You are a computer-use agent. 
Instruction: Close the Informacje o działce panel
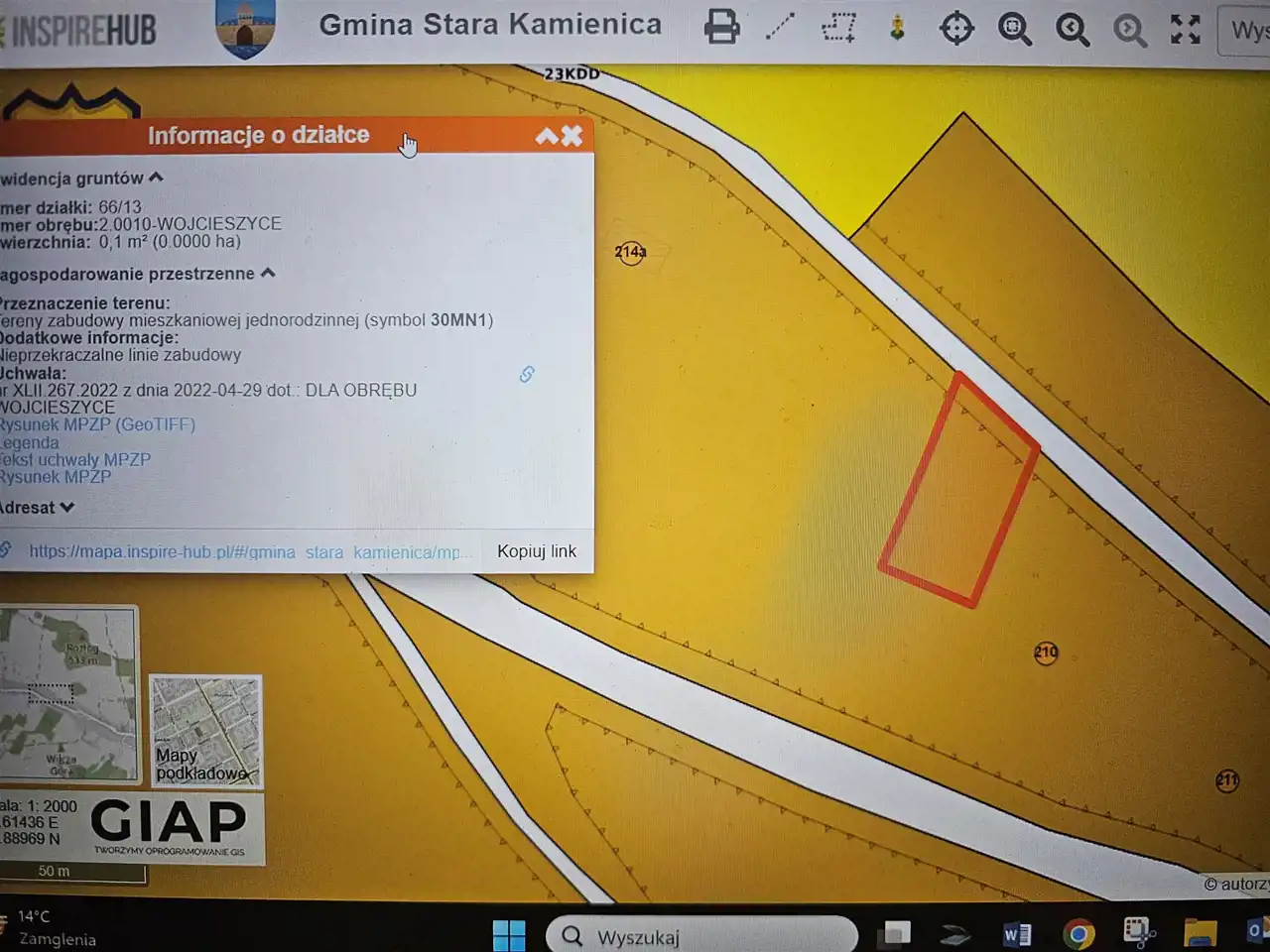tap(572, 136)
